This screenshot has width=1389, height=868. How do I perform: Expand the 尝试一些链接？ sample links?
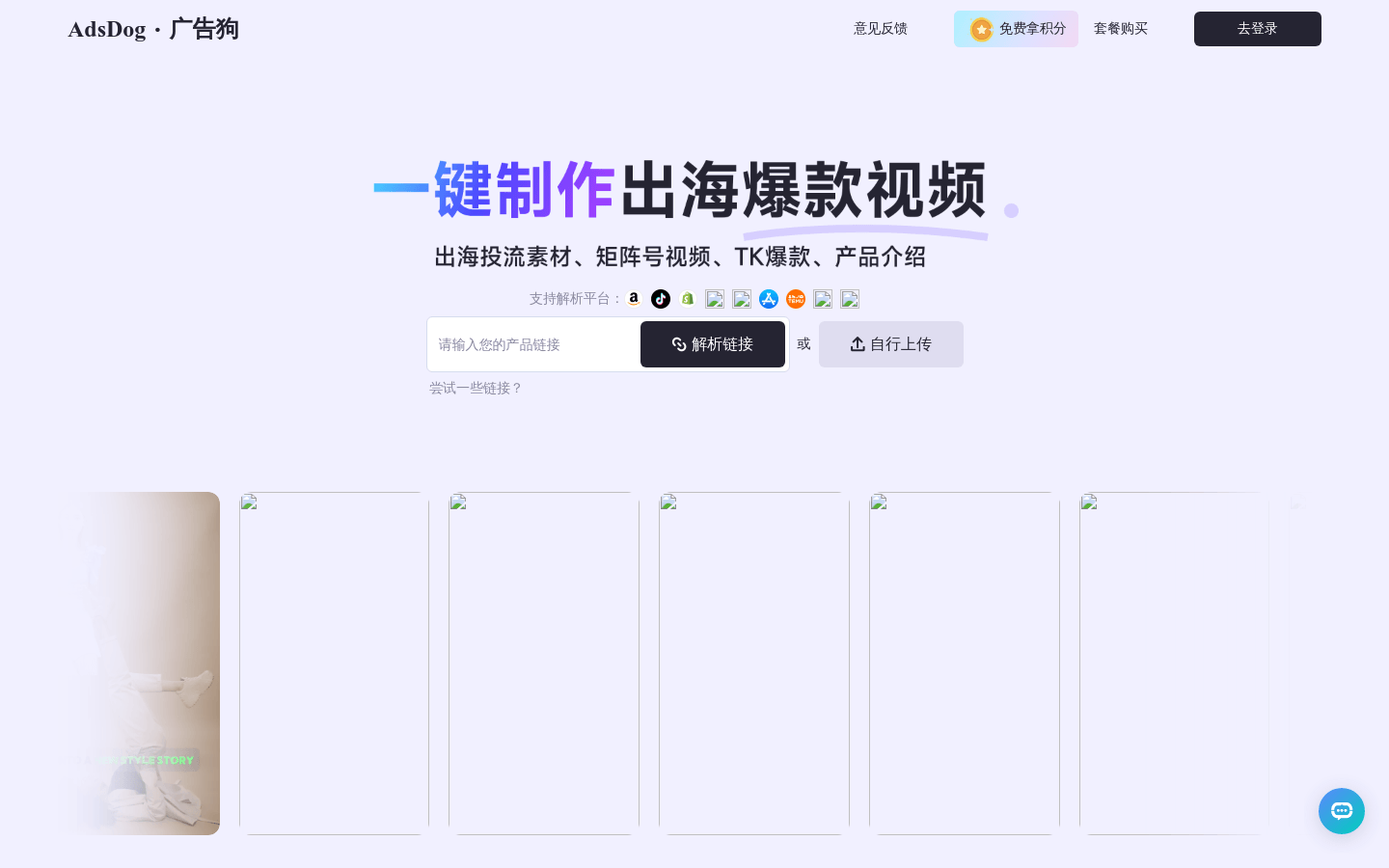pos(476,388)
